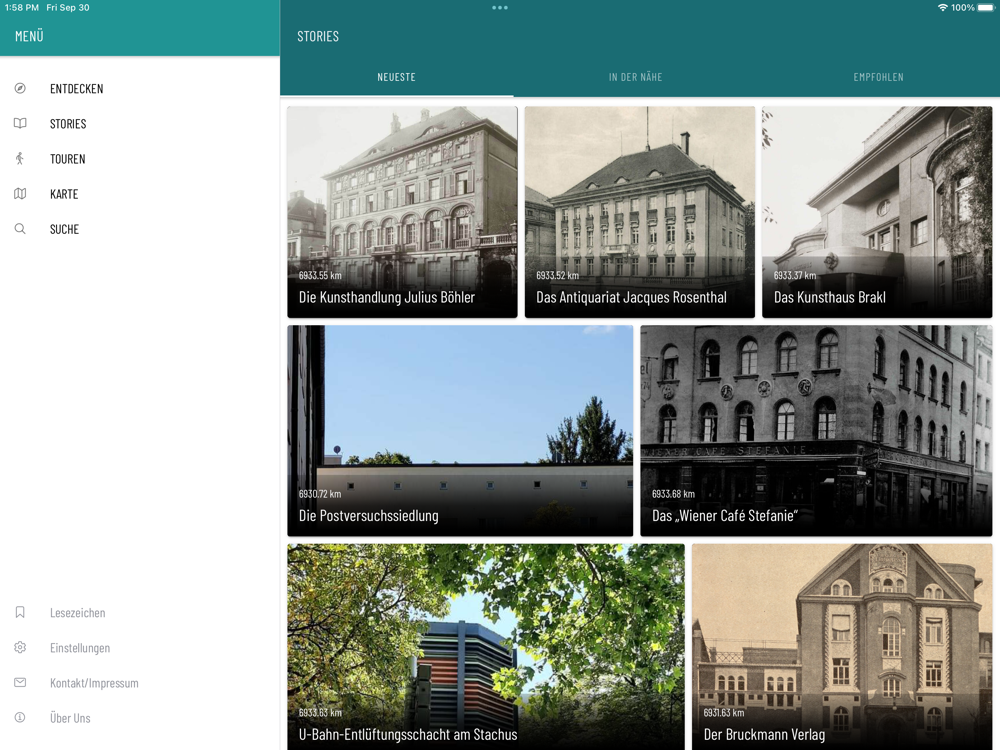This screenshot has width=1000, height=750.
Task: Click the 6933.52 km distance label
Action: (x=557, y=276)
